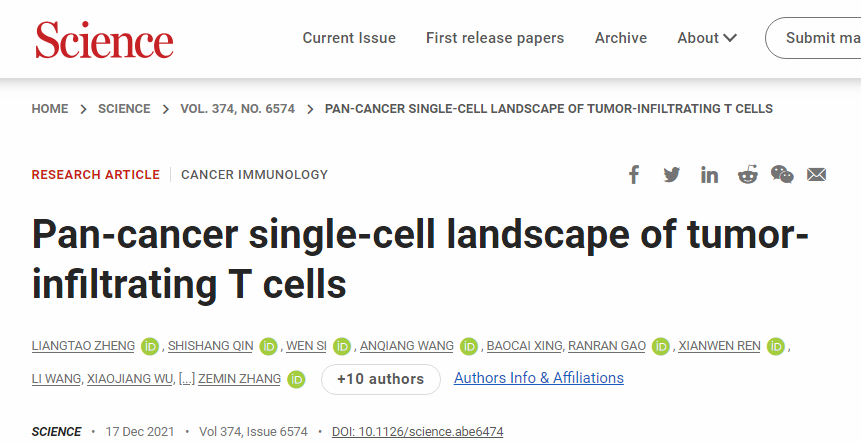861x443 pixels.
Task: Share article on Facebook
Action: 633,175
